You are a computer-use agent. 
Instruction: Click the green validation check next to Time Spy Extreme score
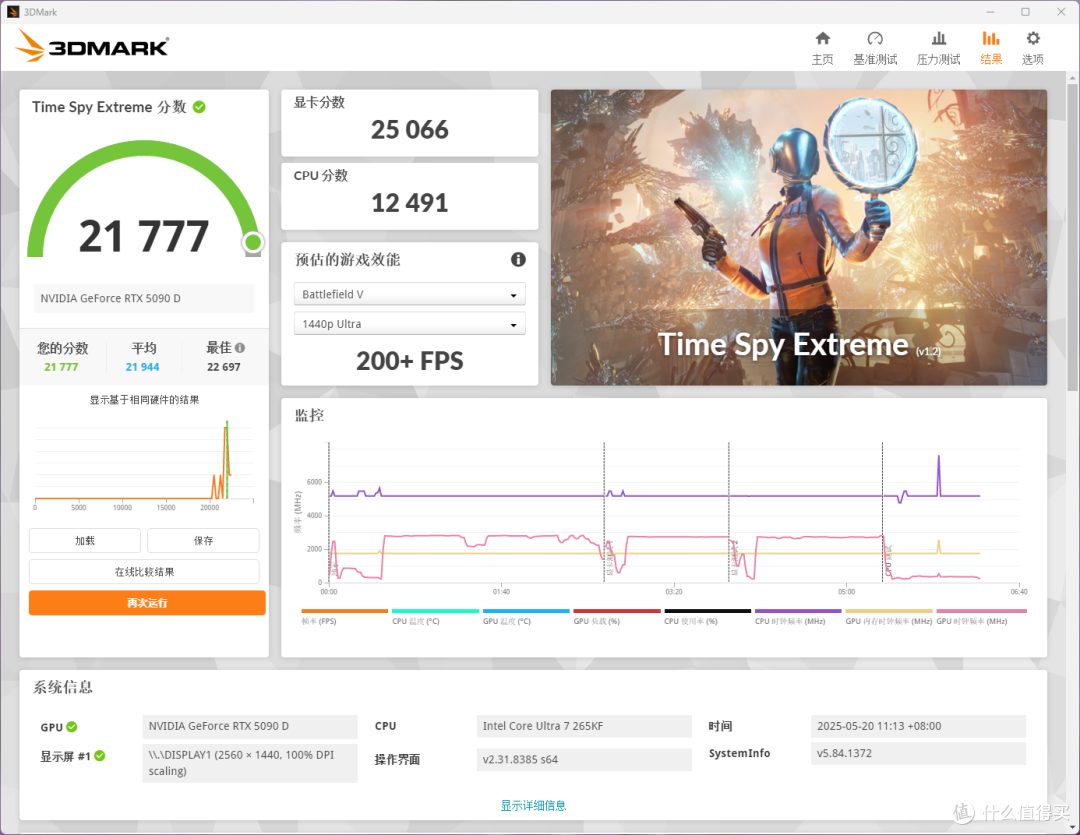click(199, 107)
